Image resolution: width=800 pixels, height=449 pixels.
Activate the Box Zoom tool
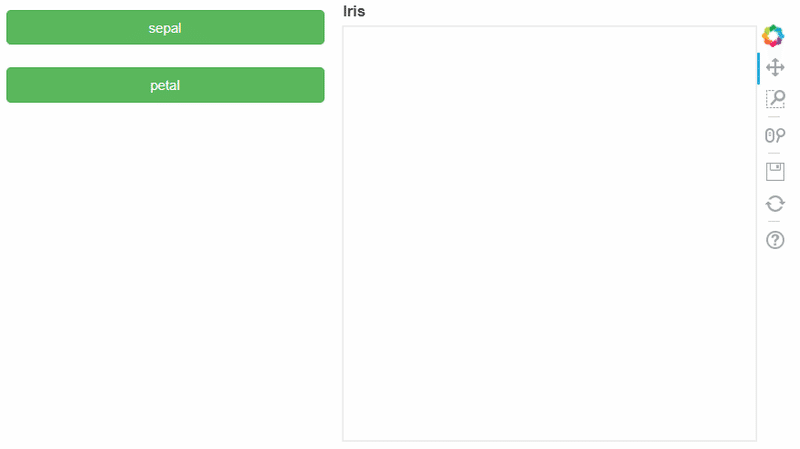coord(774,98)
